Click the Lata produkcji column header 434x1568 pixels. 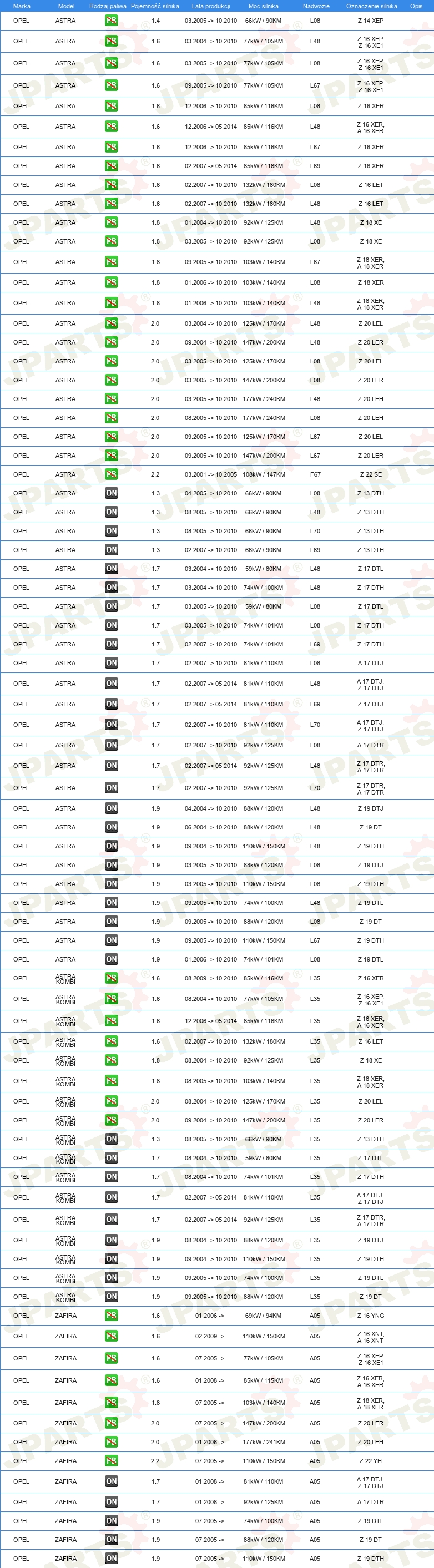[x=210, y=6]
